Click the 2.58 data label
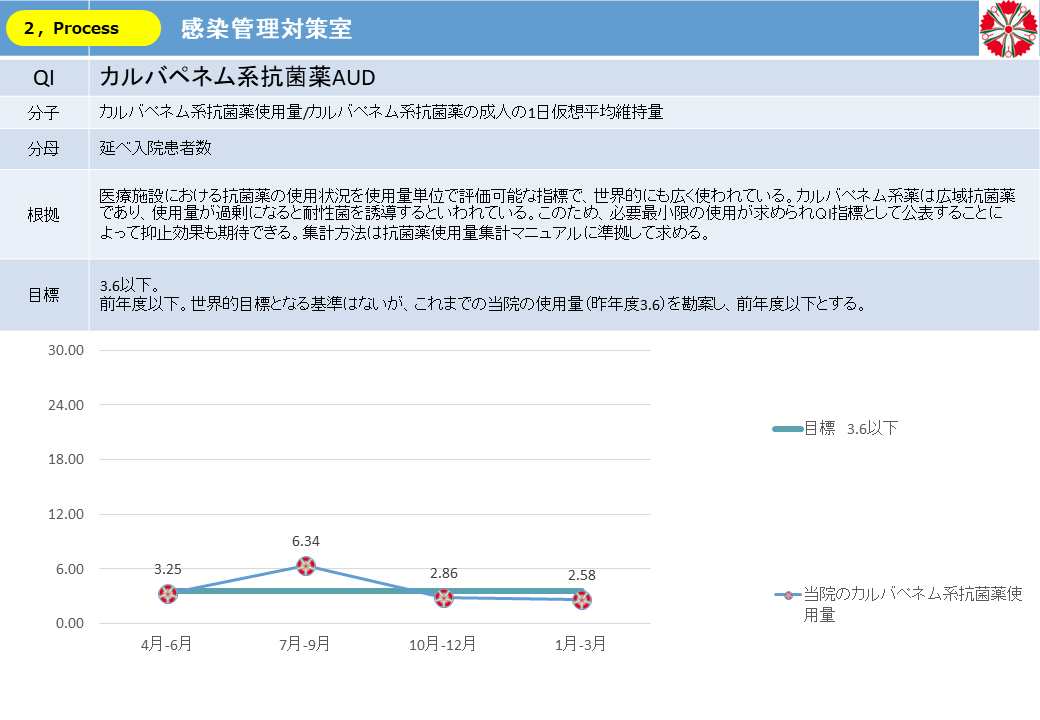This screenshot has height=720, width=1040. (582, 575)
